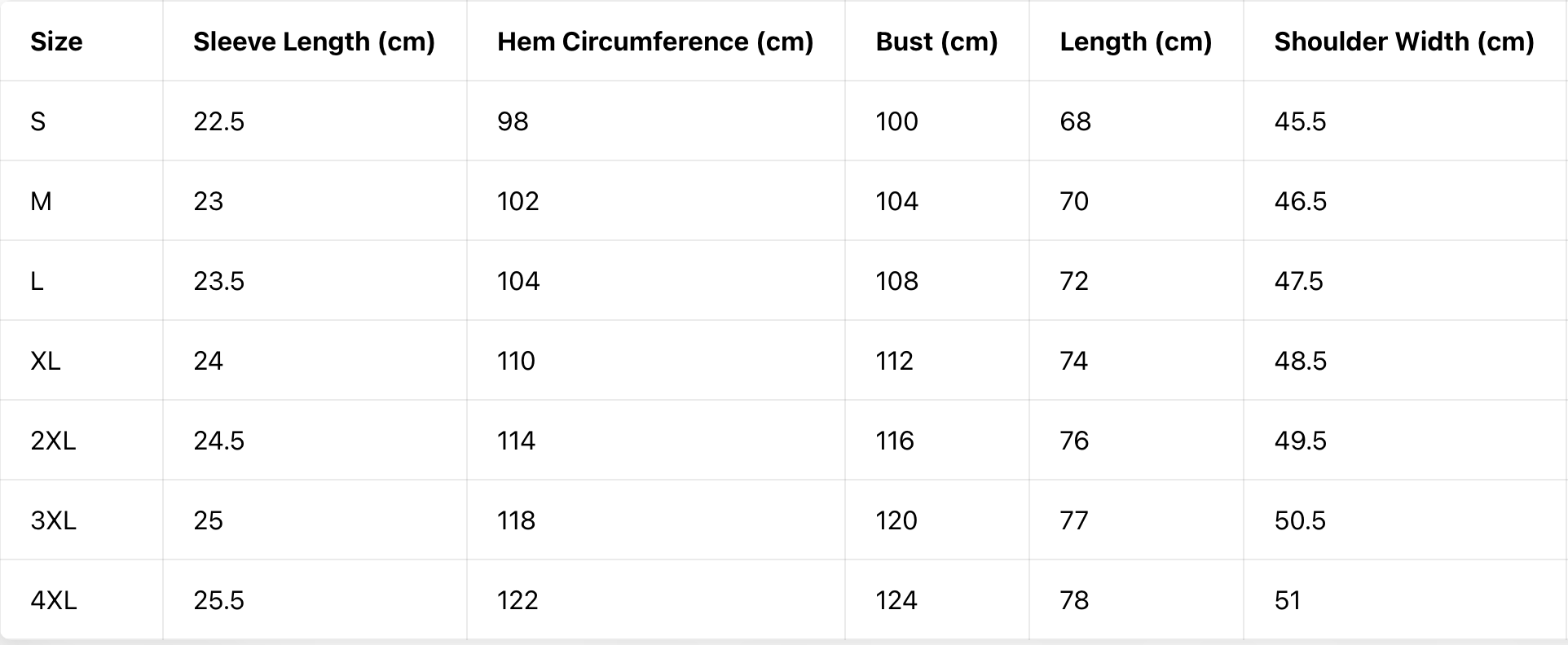Select shoulder width value 45.5
Screen dimensions: 1568x645
click(x=1300, y=121)
